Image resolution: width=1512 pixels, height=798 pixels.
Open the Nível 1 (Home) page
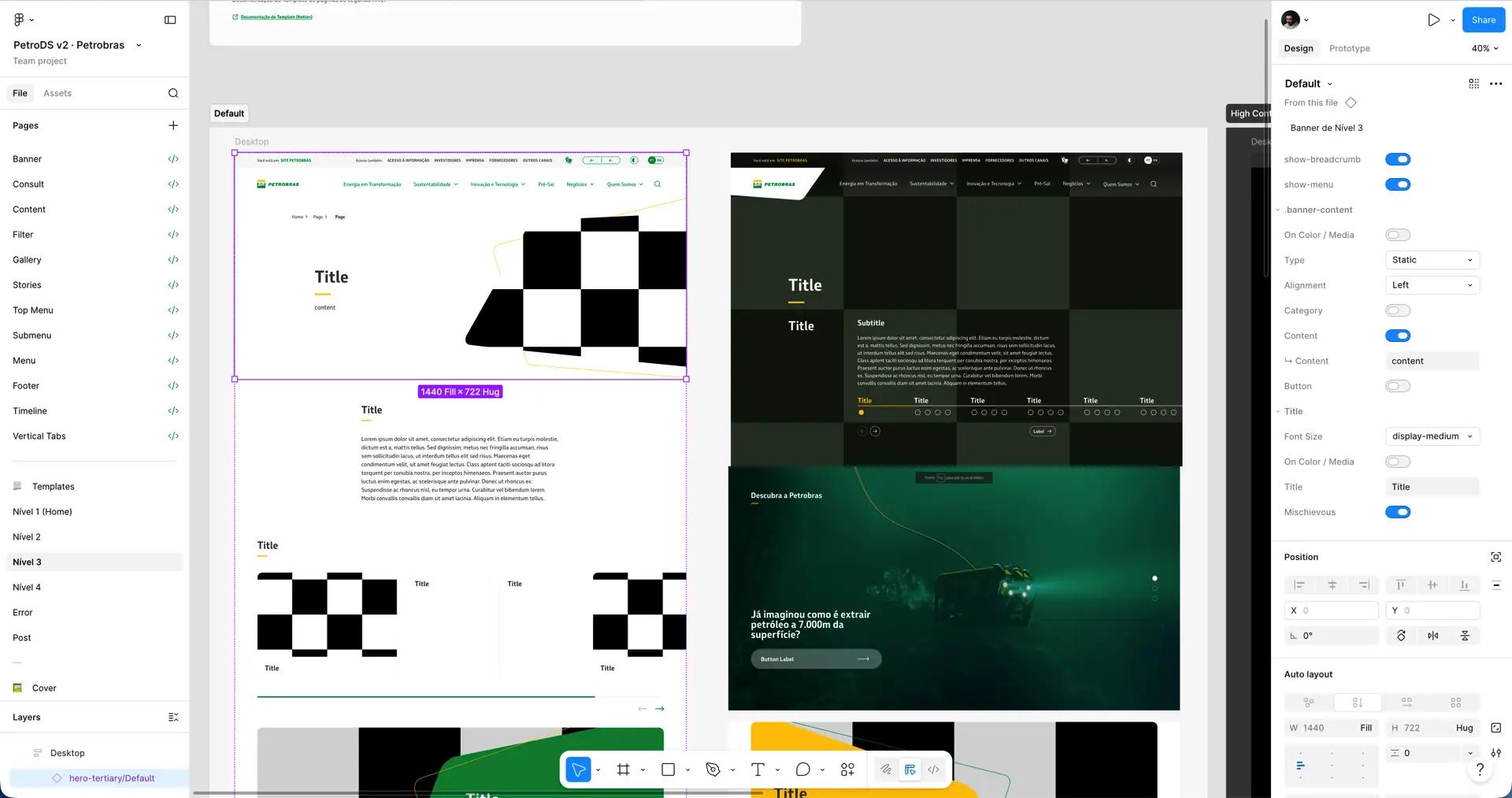click(x=94, y=512)
